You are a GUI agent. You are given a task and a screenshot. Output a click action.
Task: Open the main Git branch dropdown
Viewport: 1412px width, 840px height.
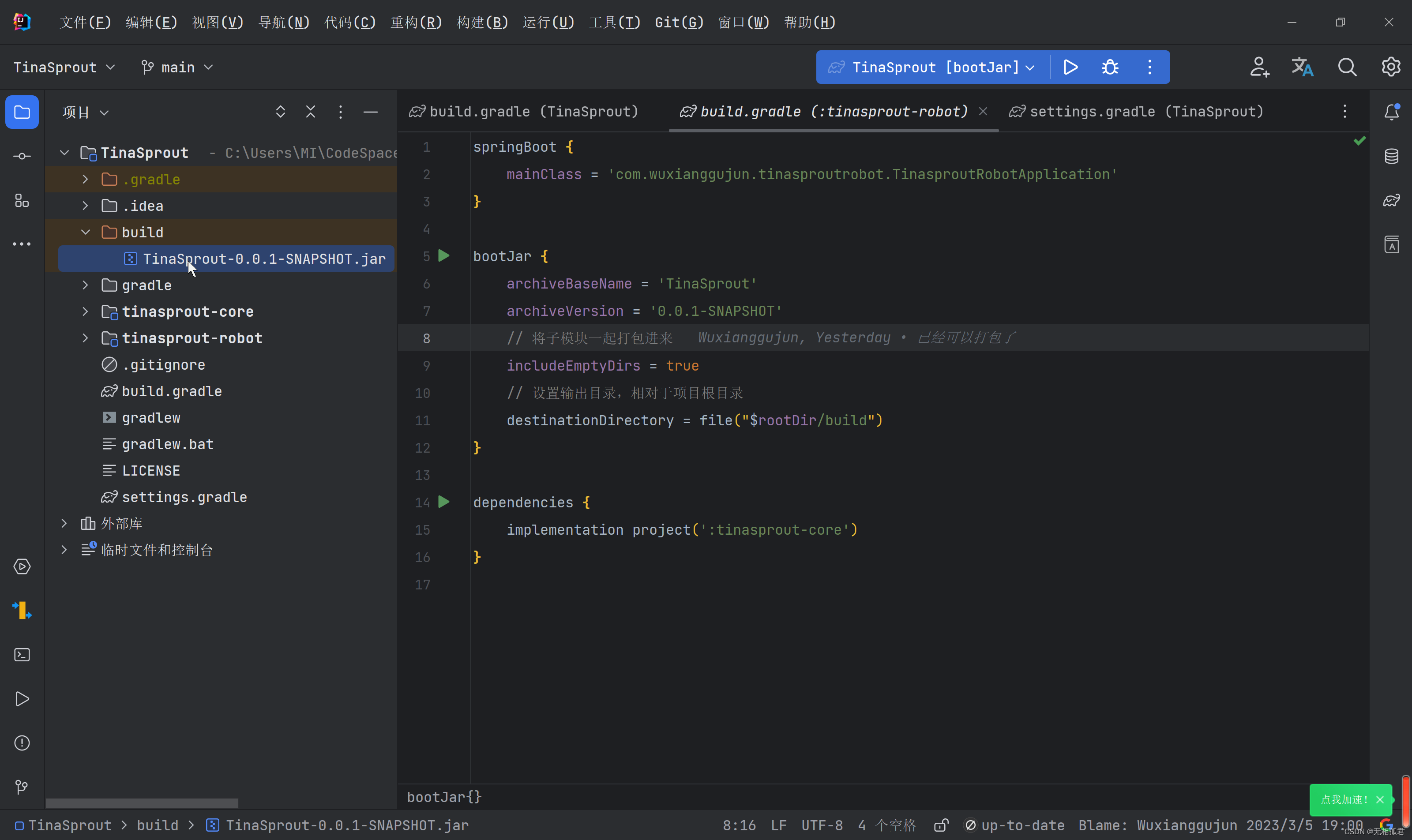177,67
